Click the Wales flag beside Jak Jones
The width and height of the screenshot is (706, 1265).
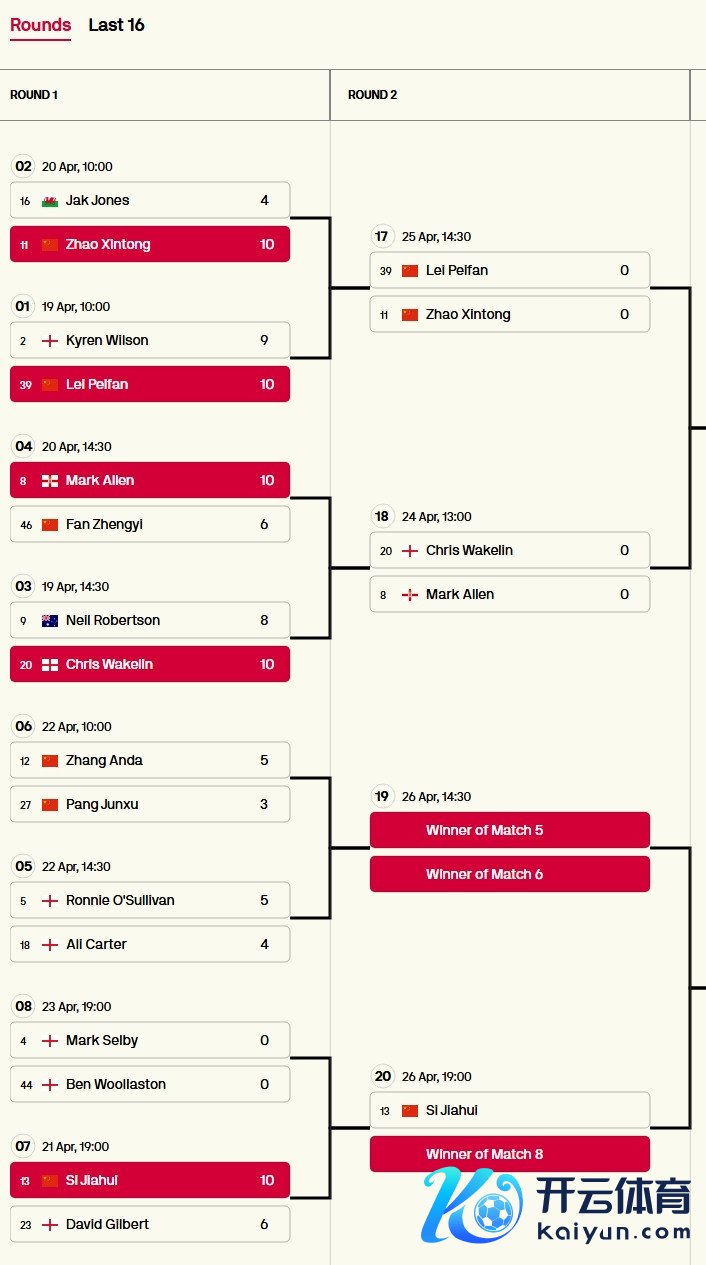coord(50,201)
